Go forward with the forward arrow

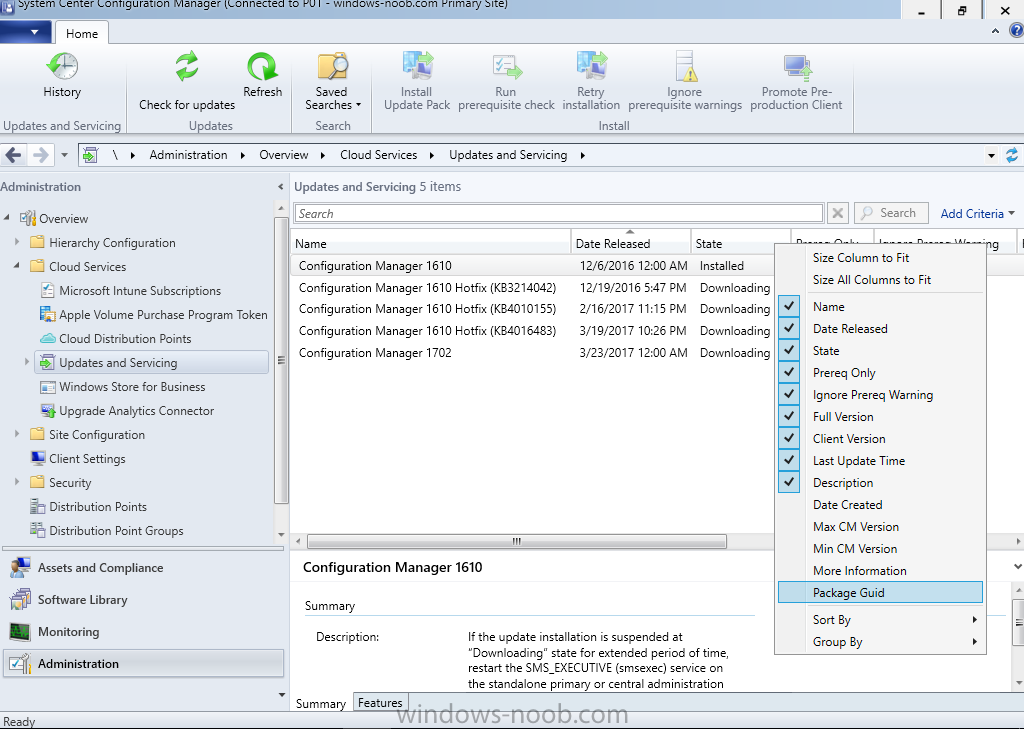point(40,155)
